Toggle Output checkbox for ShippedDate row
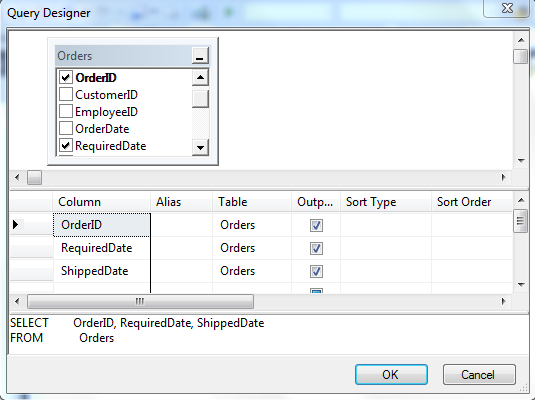 click(x=316, y=271)
